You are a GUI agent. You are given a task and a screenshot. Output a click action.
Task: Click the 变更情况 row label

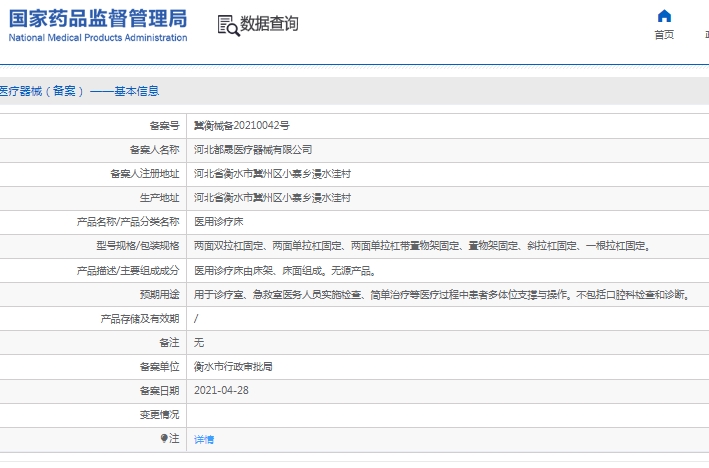point(160,415)
